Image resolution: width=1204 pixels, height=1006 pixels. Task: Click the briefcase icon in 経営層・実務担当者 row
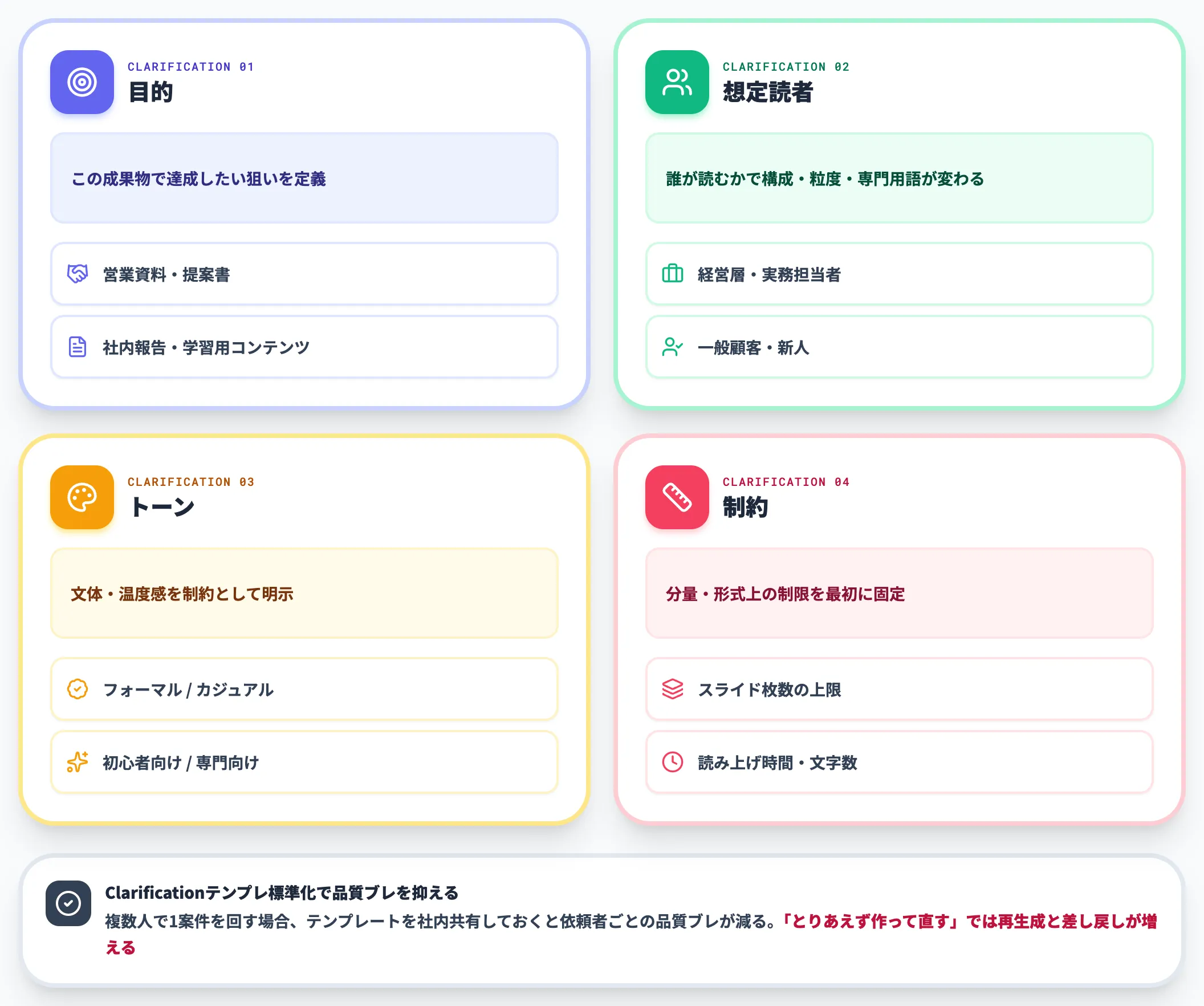click(x=673, y=274)
